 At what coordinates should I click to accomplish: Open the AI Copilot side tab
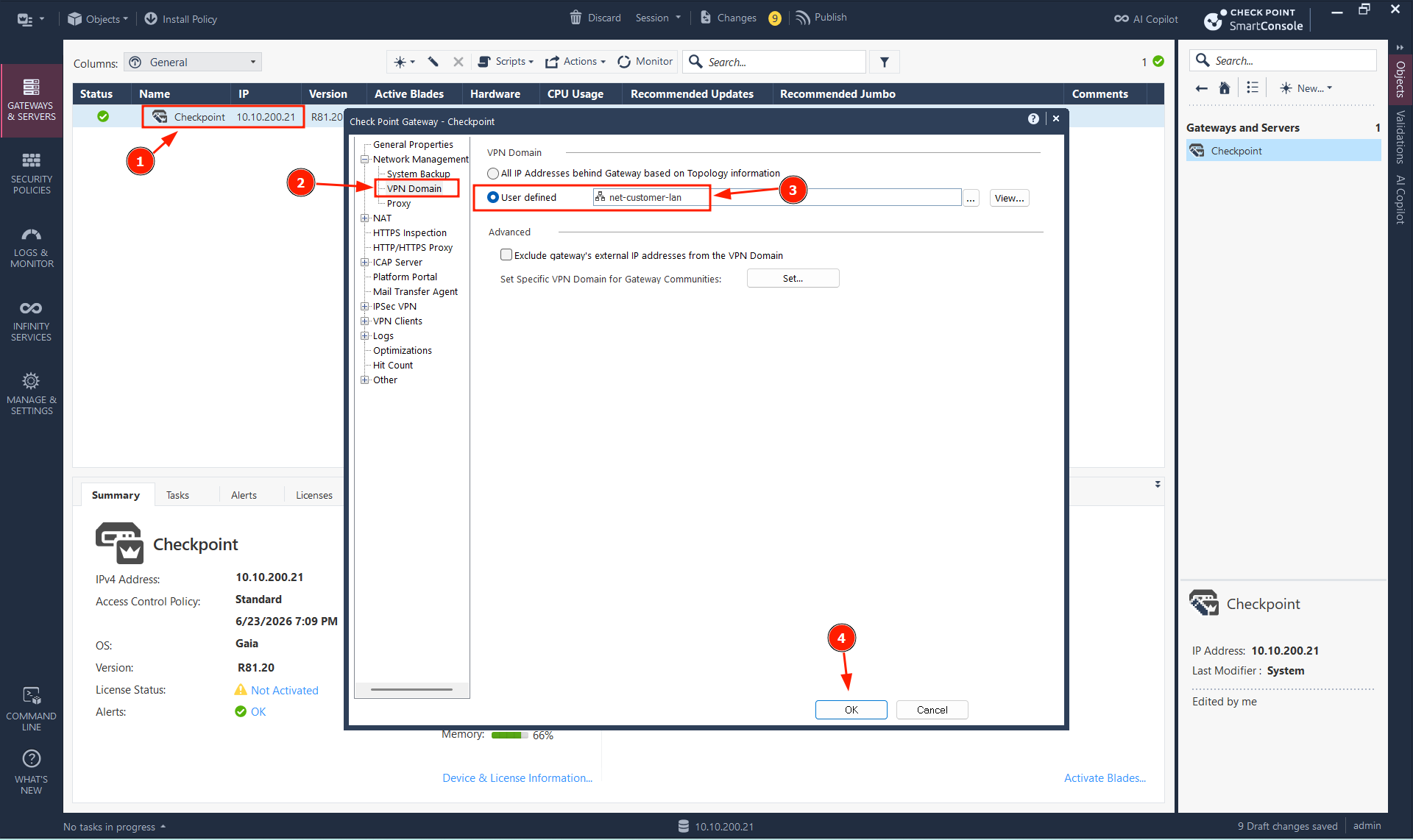(1400, 199)
